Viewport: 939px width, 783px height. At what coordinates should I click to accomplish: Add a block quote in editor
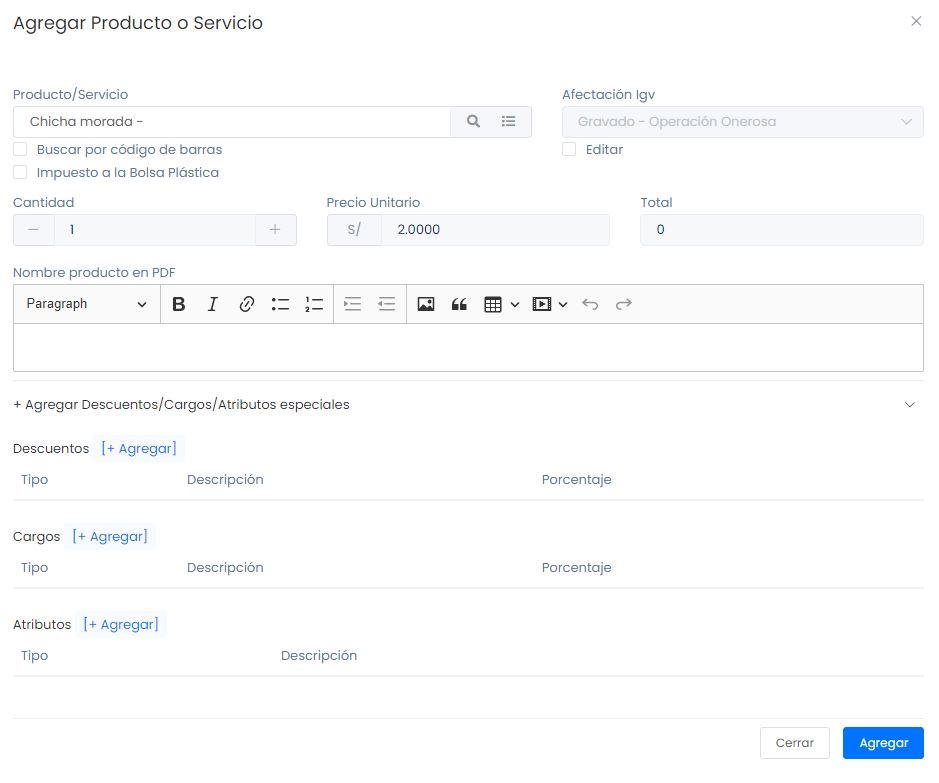[x=460, y=305]
